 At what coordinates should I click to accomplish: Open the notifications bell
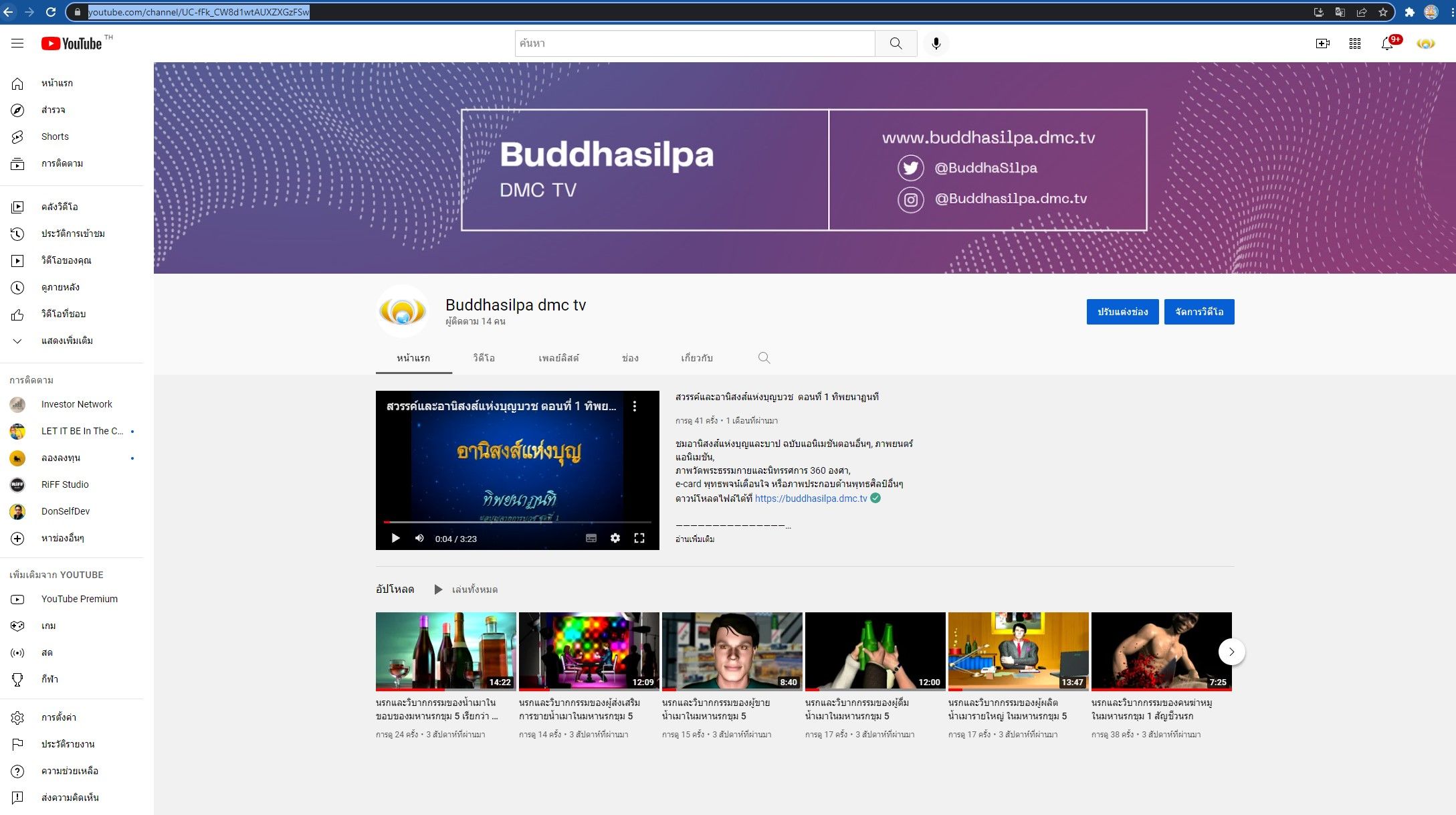(x=1387, y=43)
